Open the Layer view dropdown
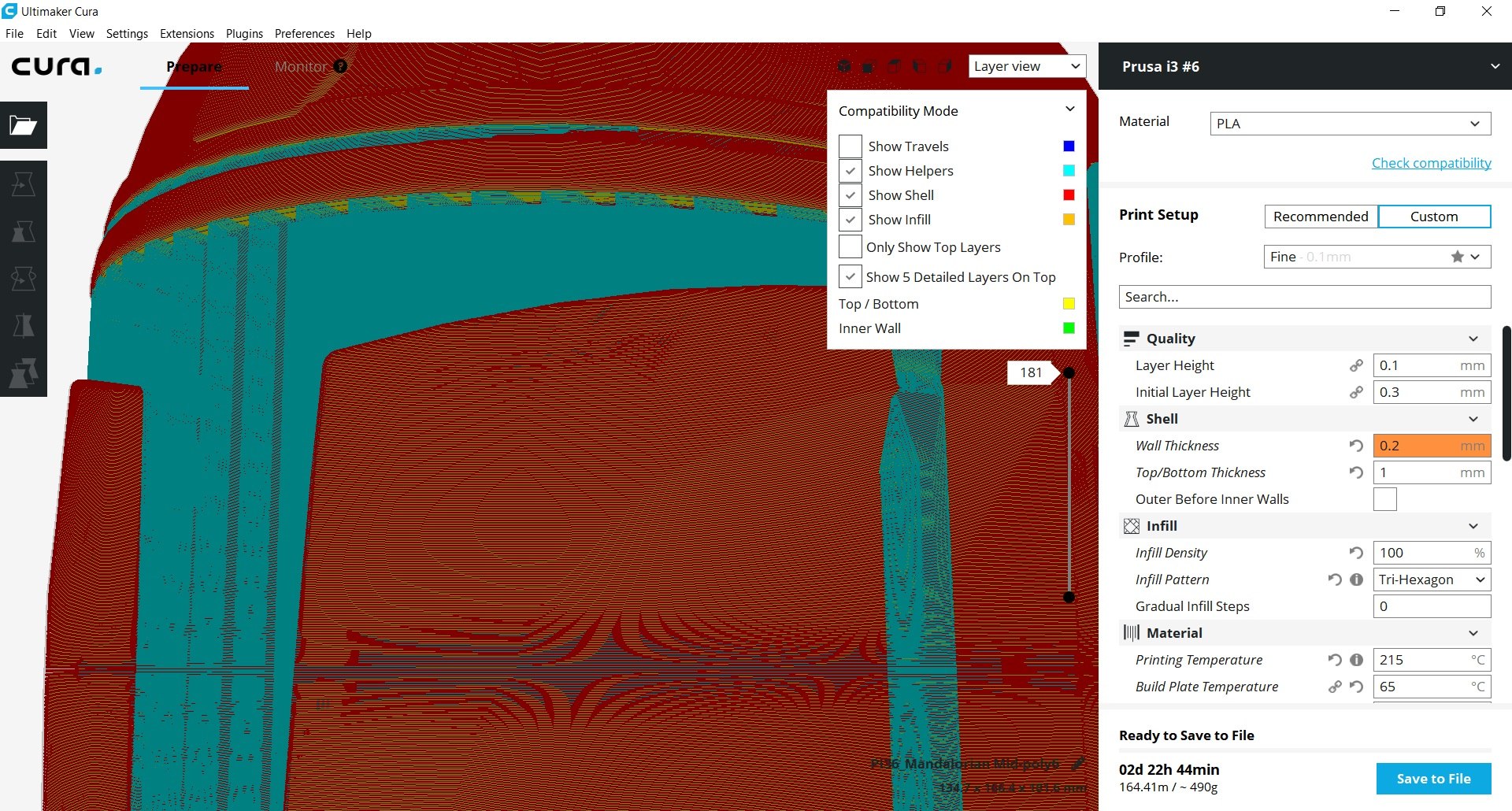 pos(1027,66)
